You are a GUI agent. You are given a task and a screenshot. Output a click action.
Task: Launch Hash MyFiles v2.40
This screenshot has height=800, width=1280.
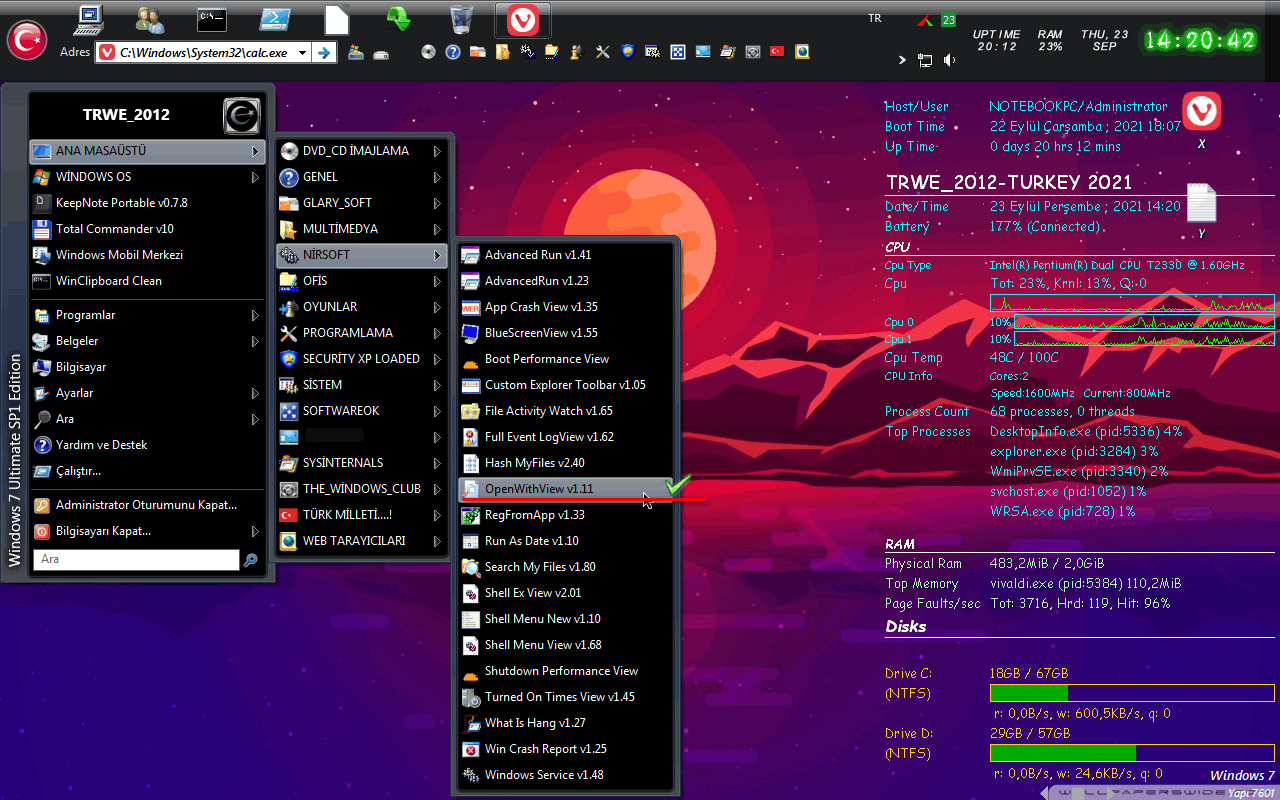pyautogui.click(x=568, y=463)
